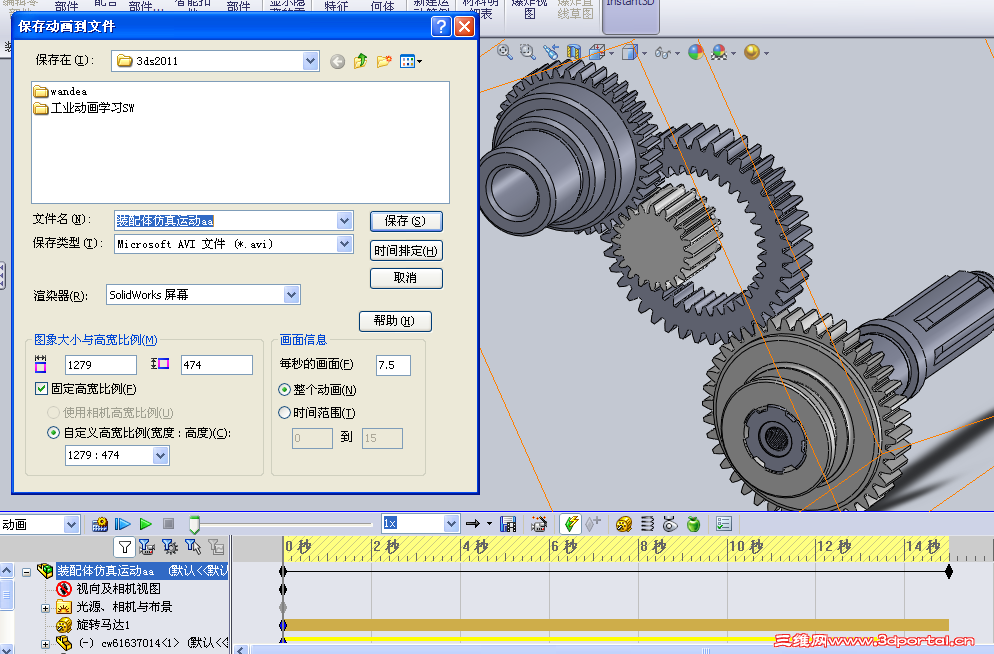Open the view menu icon in save dialog
Image resolution: width=994 pixels, height=654 pixels.
pyautogui.click(x=411, y=61)
